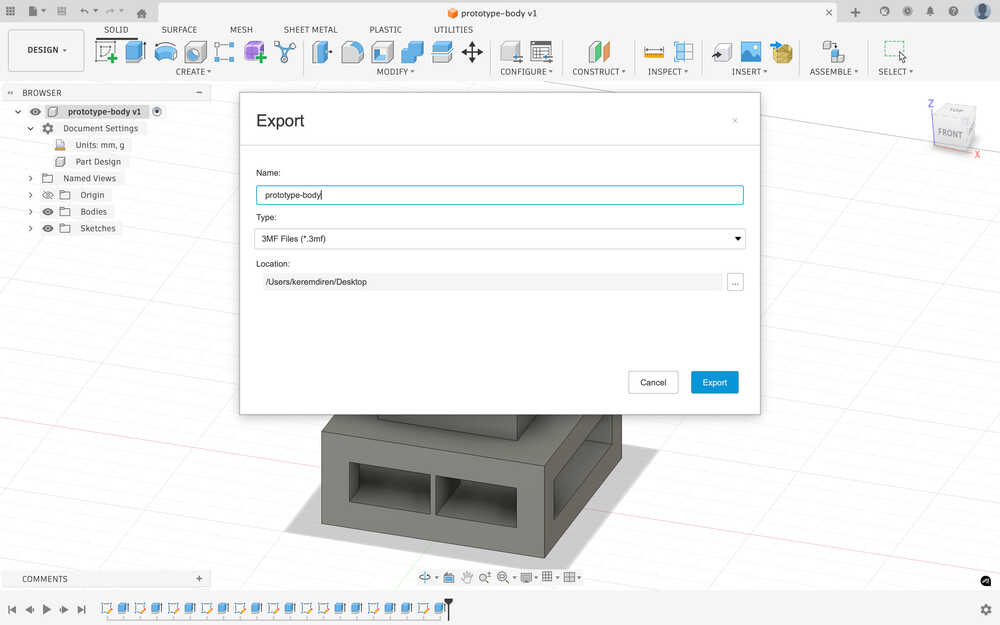Click the Offset Plane construct icon

[x=599, y=52]
